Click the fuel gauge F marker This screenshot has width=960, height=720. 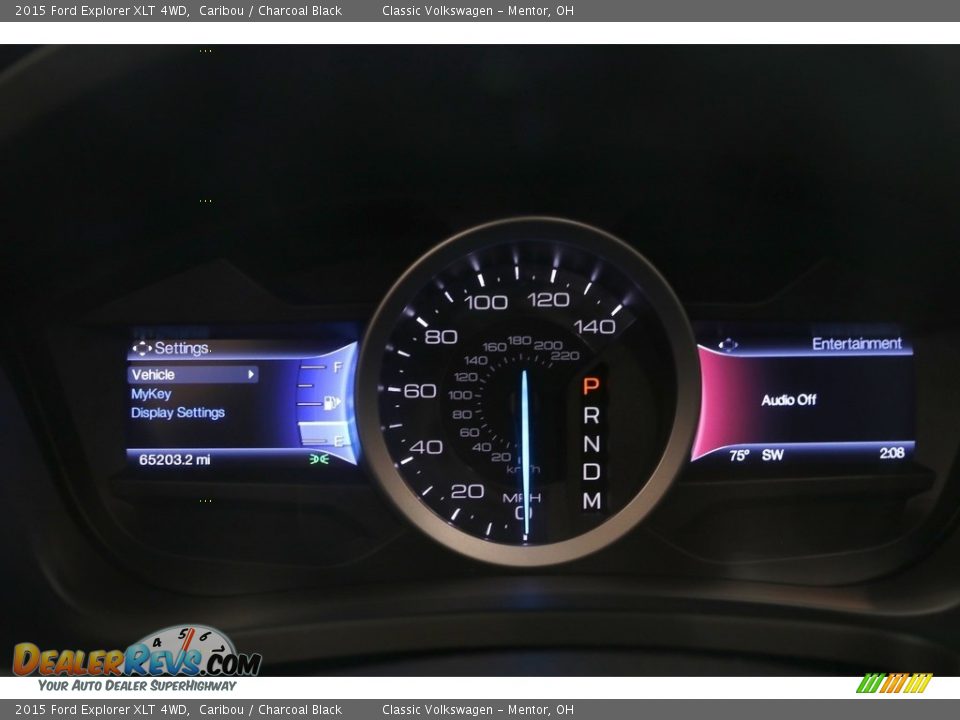(337, 367)
